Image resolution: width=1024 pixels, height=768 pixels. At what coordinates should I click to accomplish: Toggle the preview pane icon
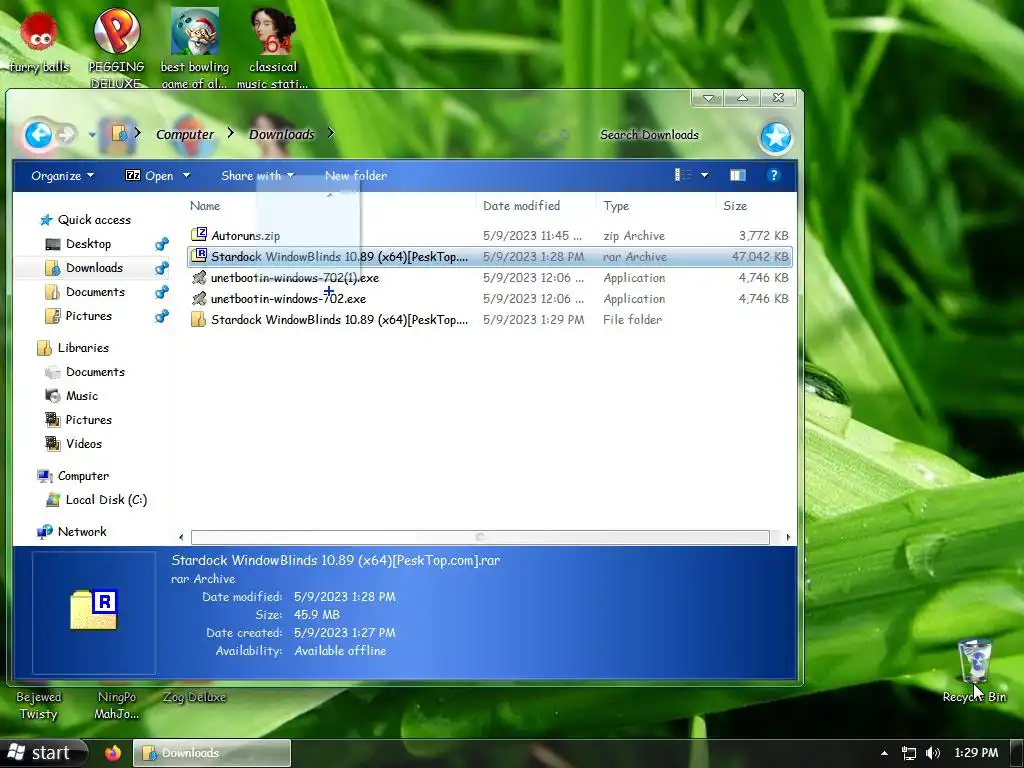(738, 175)
